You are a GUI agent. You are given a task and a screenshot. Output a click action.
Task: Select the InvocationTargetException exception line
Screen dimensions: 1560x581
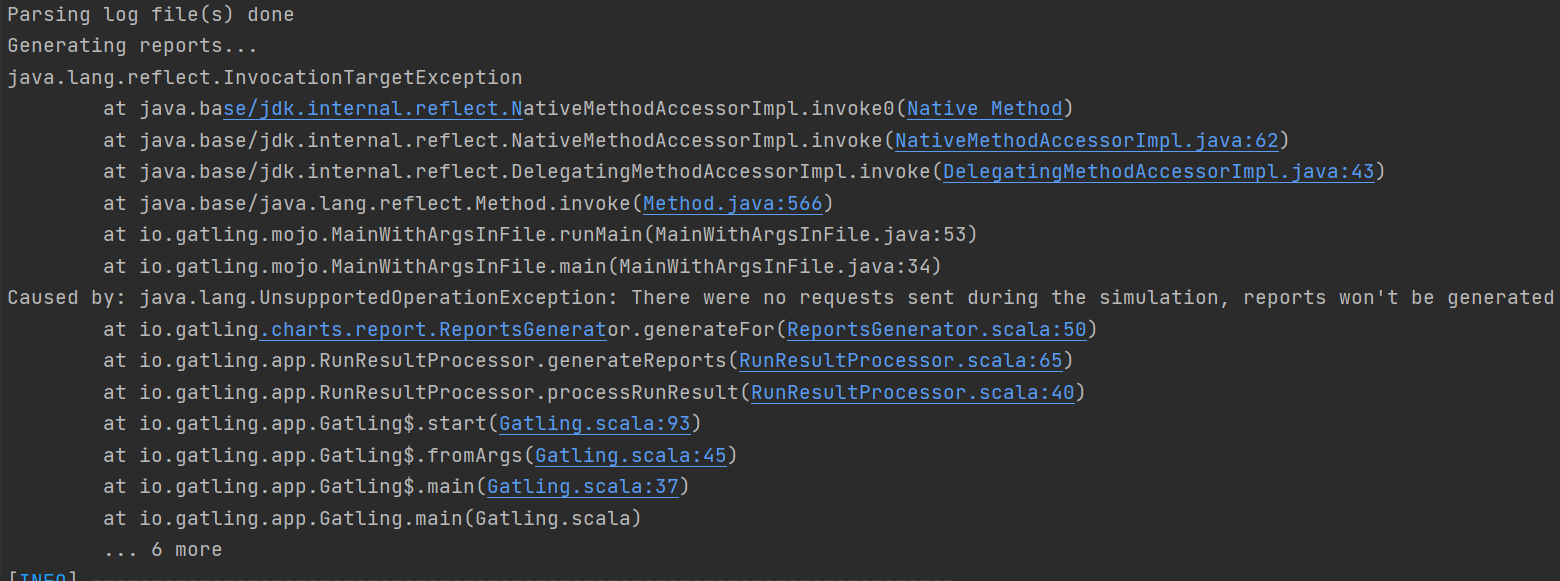[x=264, y=76]
